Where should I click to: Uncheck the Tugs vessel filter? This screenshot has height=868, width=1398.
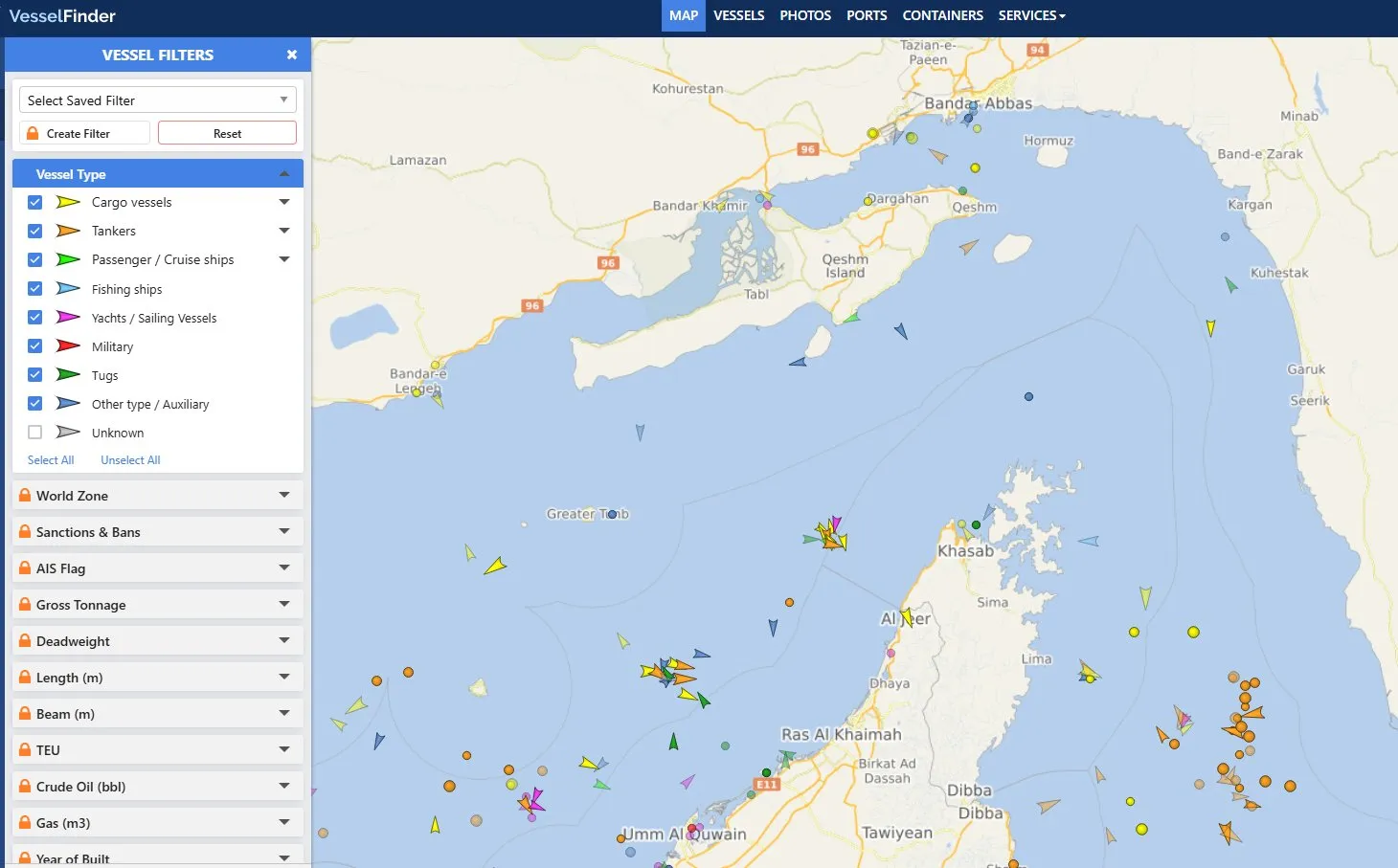(x=34, y=374)
